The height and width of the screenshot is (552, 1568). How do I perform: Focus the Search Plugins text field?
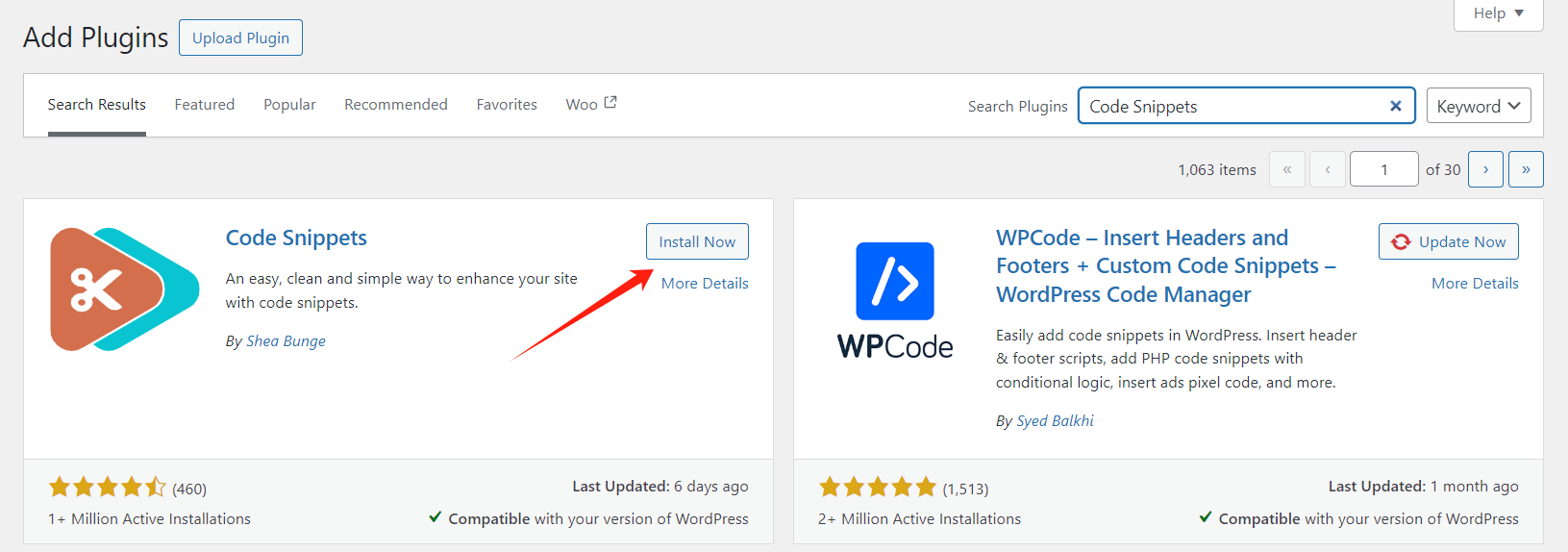(x=1231, y=106)
